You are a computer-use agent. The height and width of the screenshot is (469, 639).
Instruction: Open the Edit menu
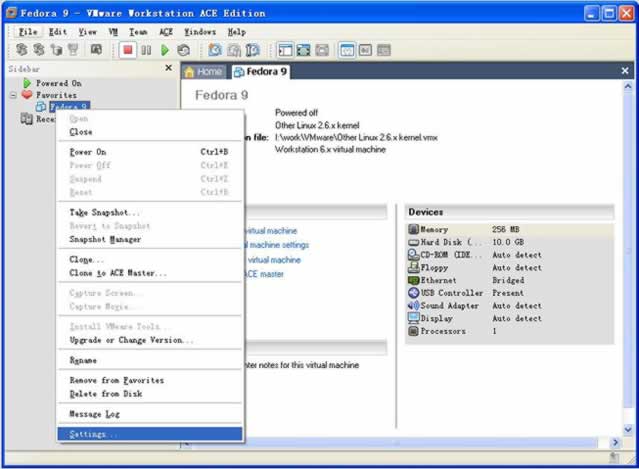[x=57, y=32]
